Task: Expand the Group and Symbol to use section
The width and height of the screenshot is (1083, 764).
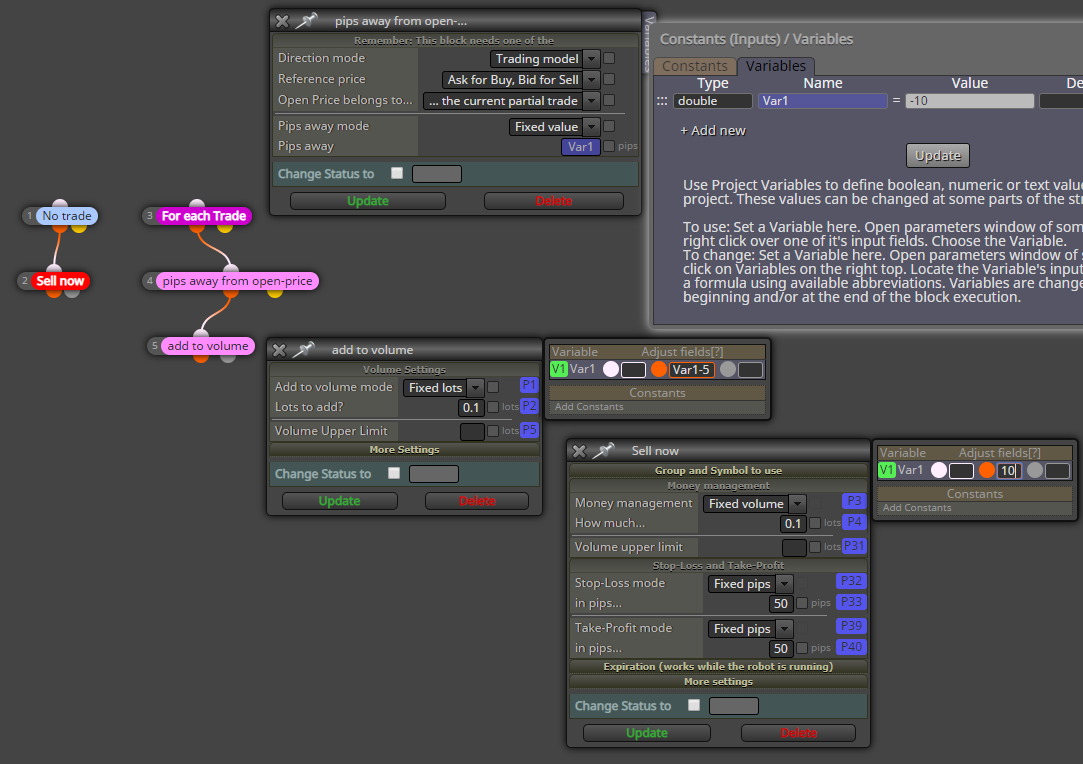Action: point(718,470)
